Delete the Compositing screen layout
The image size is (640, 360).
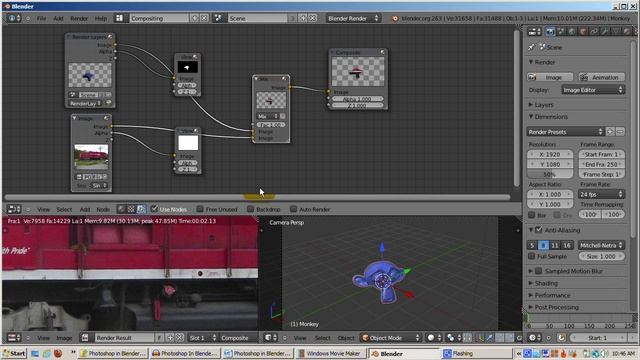(204, 18)
